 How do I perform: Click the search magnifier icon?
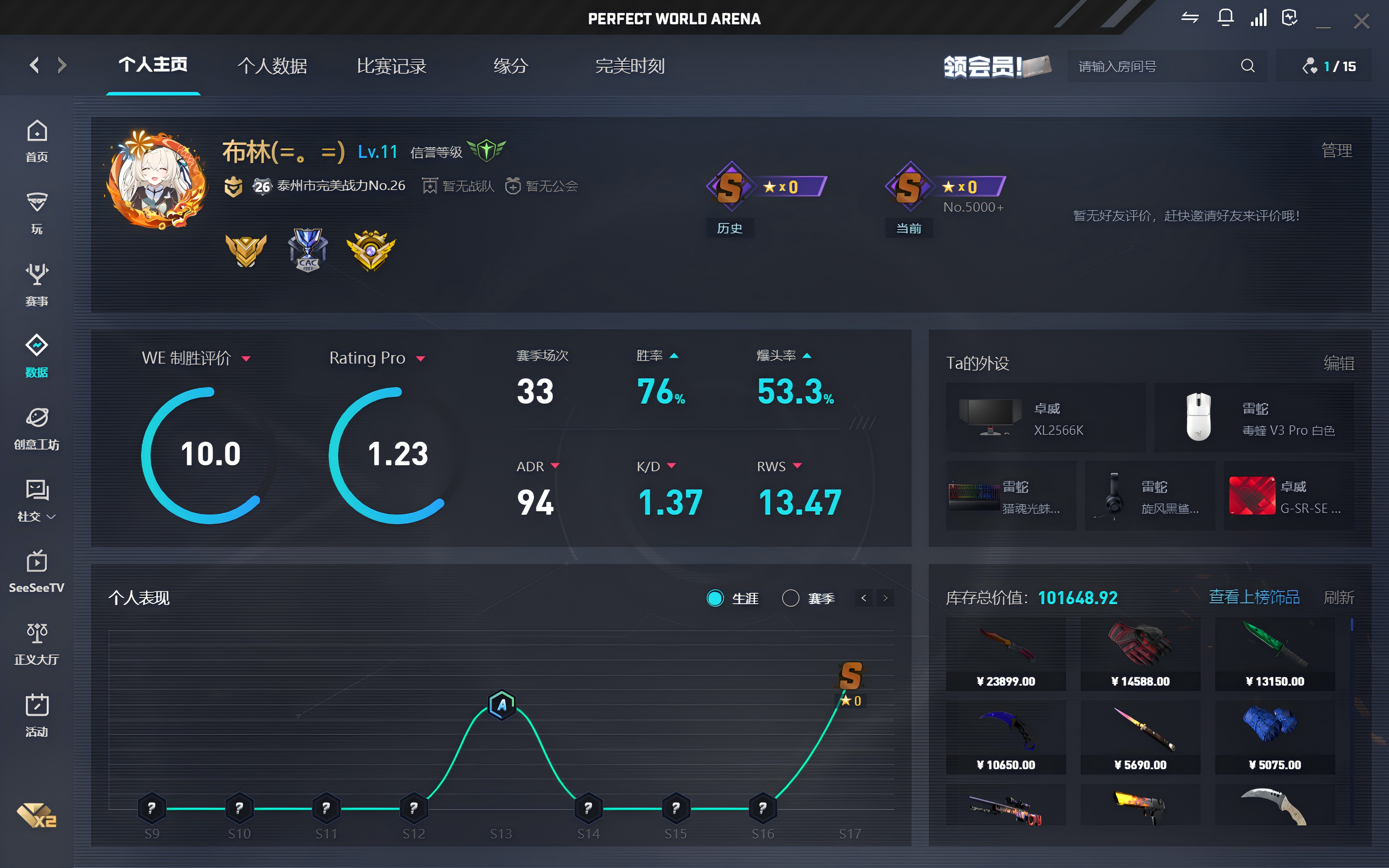(1247, 66)
